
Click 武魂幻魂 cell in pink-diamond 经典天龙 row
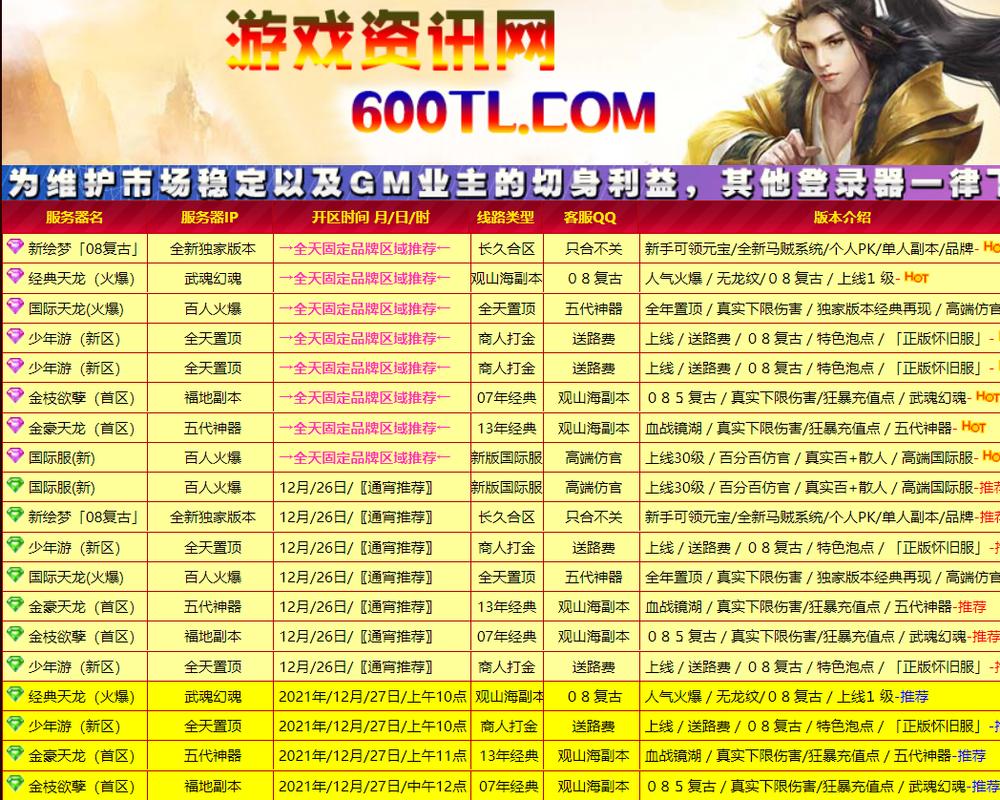tap(212, 279)
